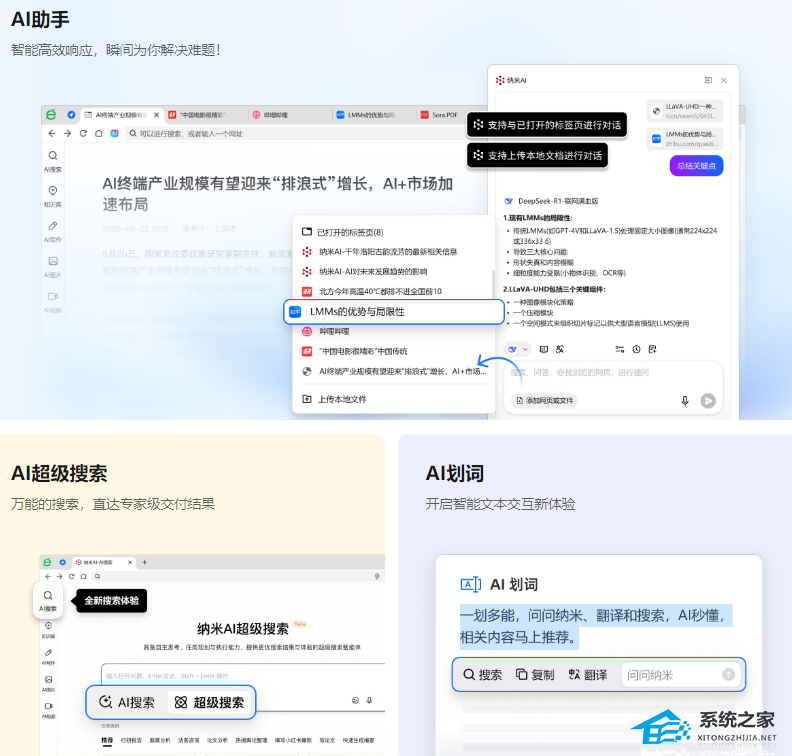Click the translate icon in the assistant toolbar
This screenshot has height=756, width=792.
pyautogui.click(x=560, y=349)
